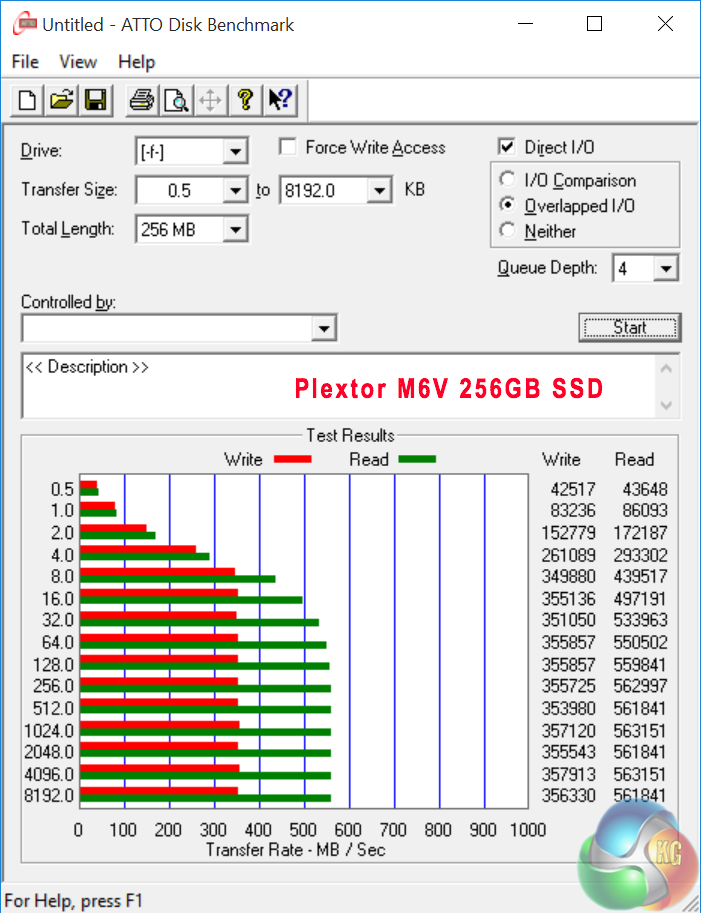Open a saved benchmark file icon

61,100
